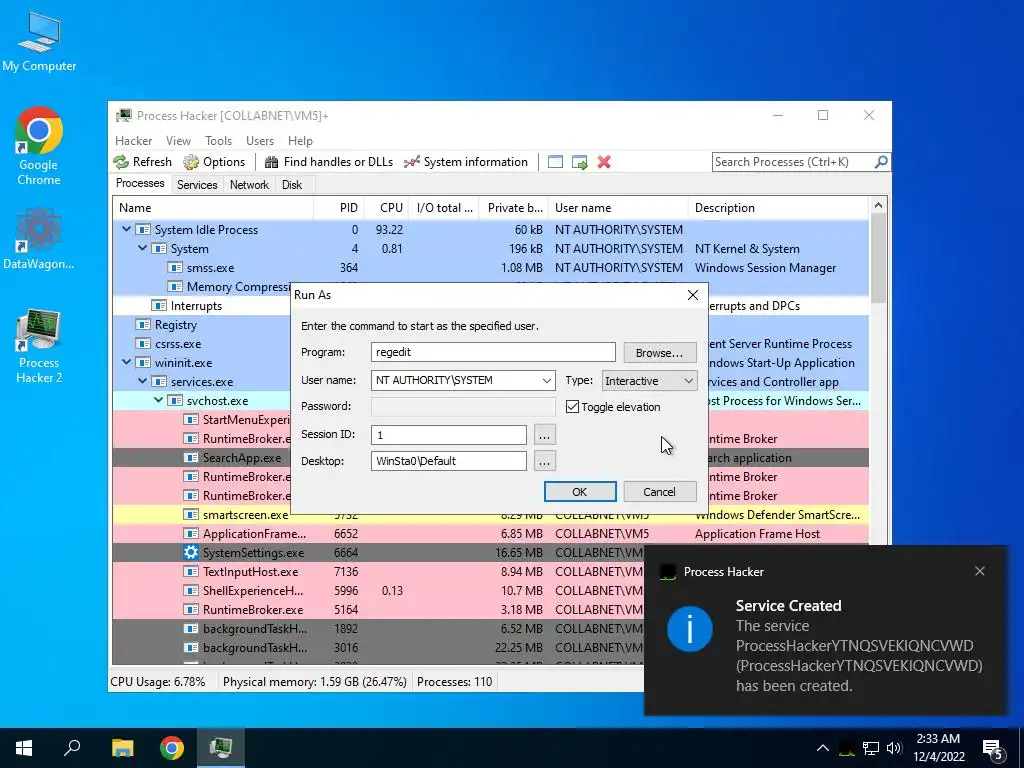Image resolution: width=1024 pixels, height=768 pixels.
Task: Click the Desktop ellipsis button
Action: (545, 461)
